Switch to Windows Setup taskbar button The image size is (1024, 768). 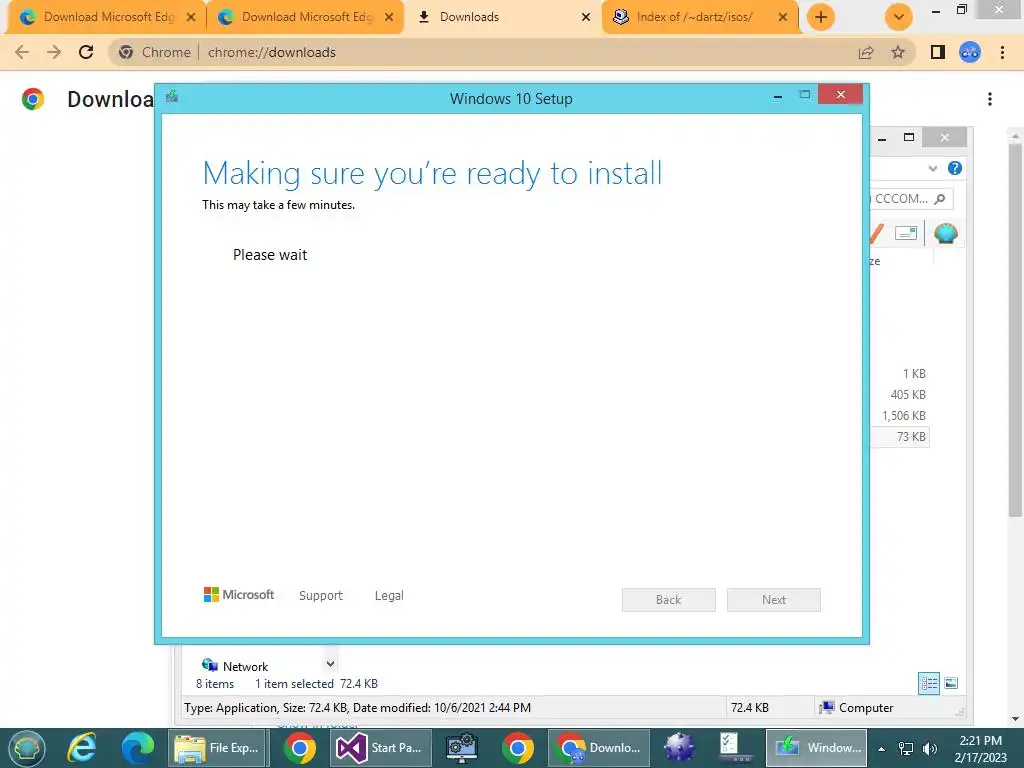818,748
